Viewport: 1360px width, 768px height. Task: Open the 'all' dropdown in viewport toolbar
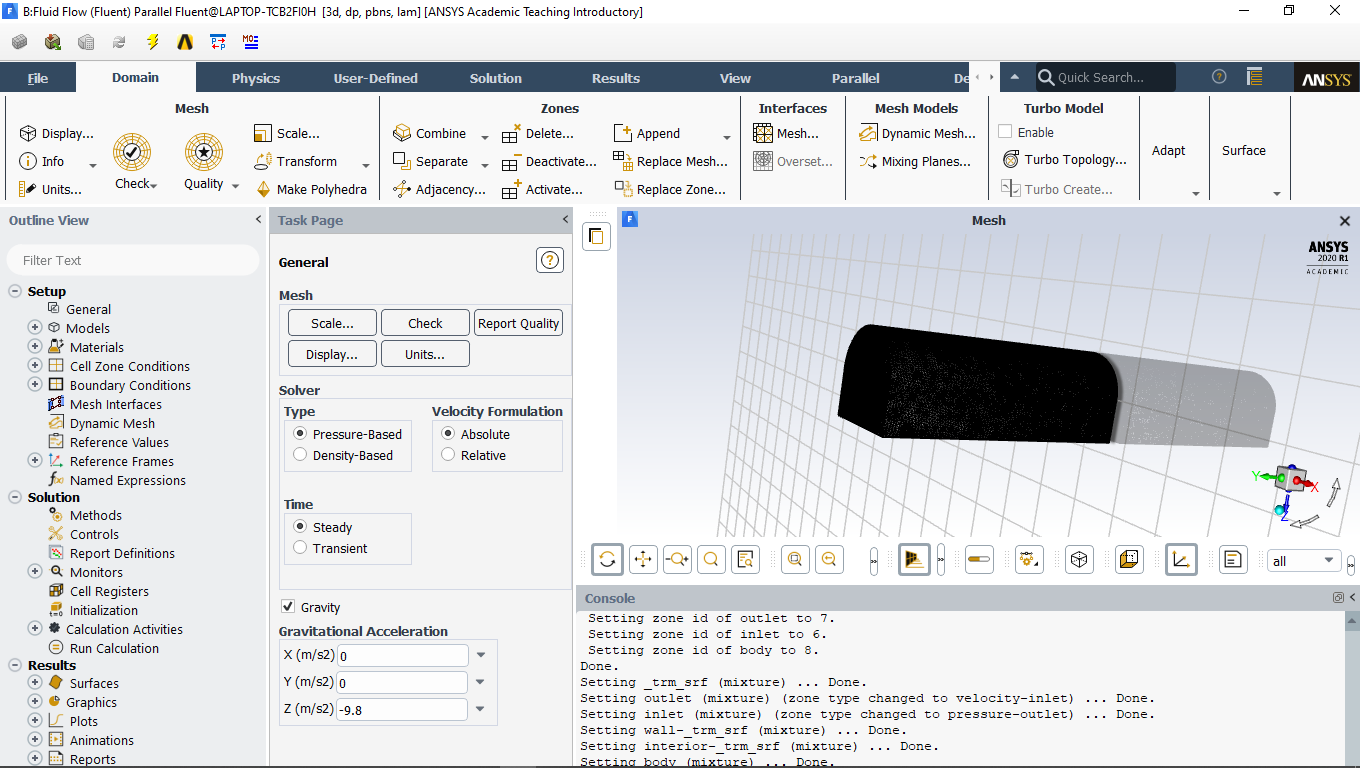[x=1303, y=561]
